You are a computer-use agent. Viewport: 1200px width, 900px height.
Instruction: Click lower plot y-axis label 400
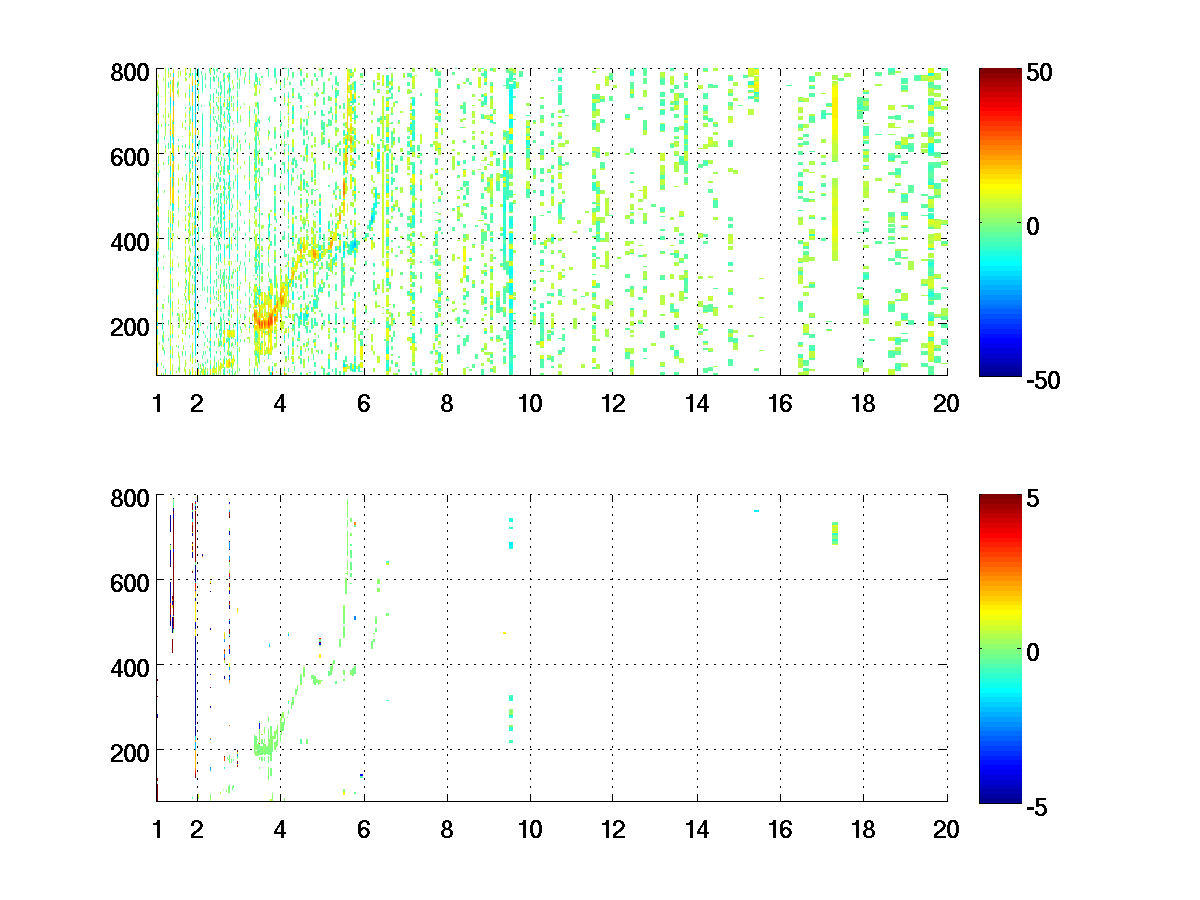[x=131, y=666]
